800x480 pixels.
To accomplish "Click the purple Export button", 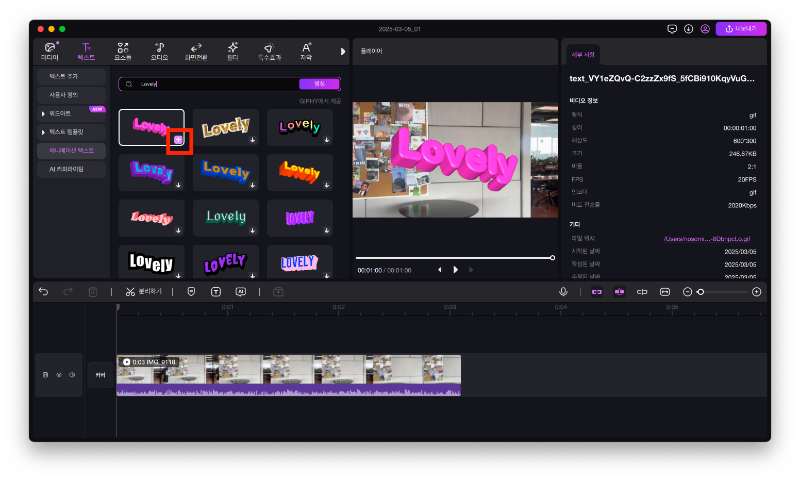I will [x=741, y=29].
